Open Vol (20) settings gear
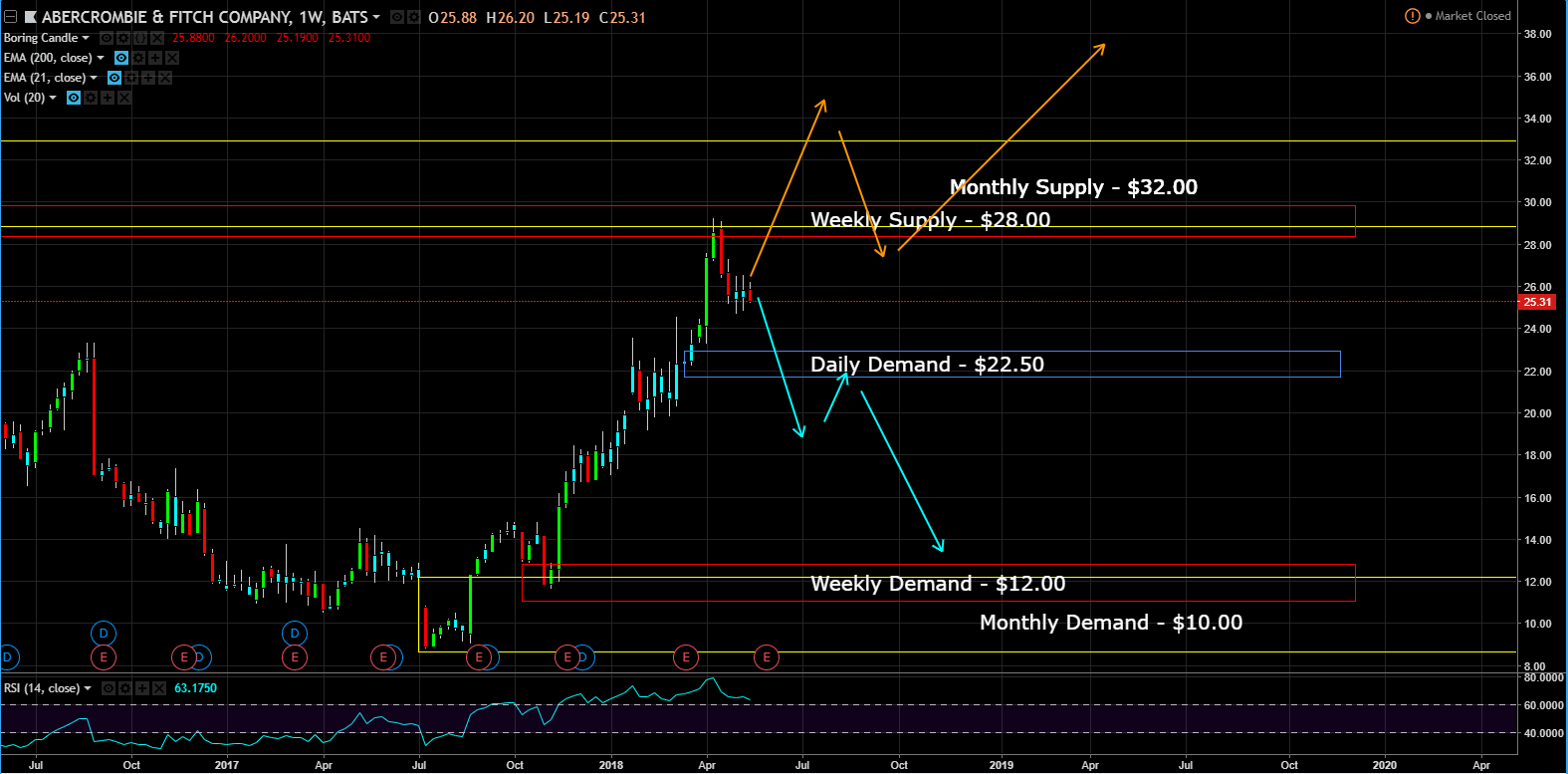The image size is (1568, 774). 91,98
